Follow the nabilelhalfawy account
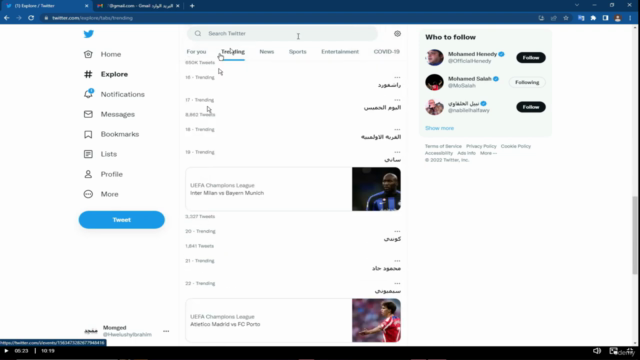This screenshot has width=640, height=360. 531,107
